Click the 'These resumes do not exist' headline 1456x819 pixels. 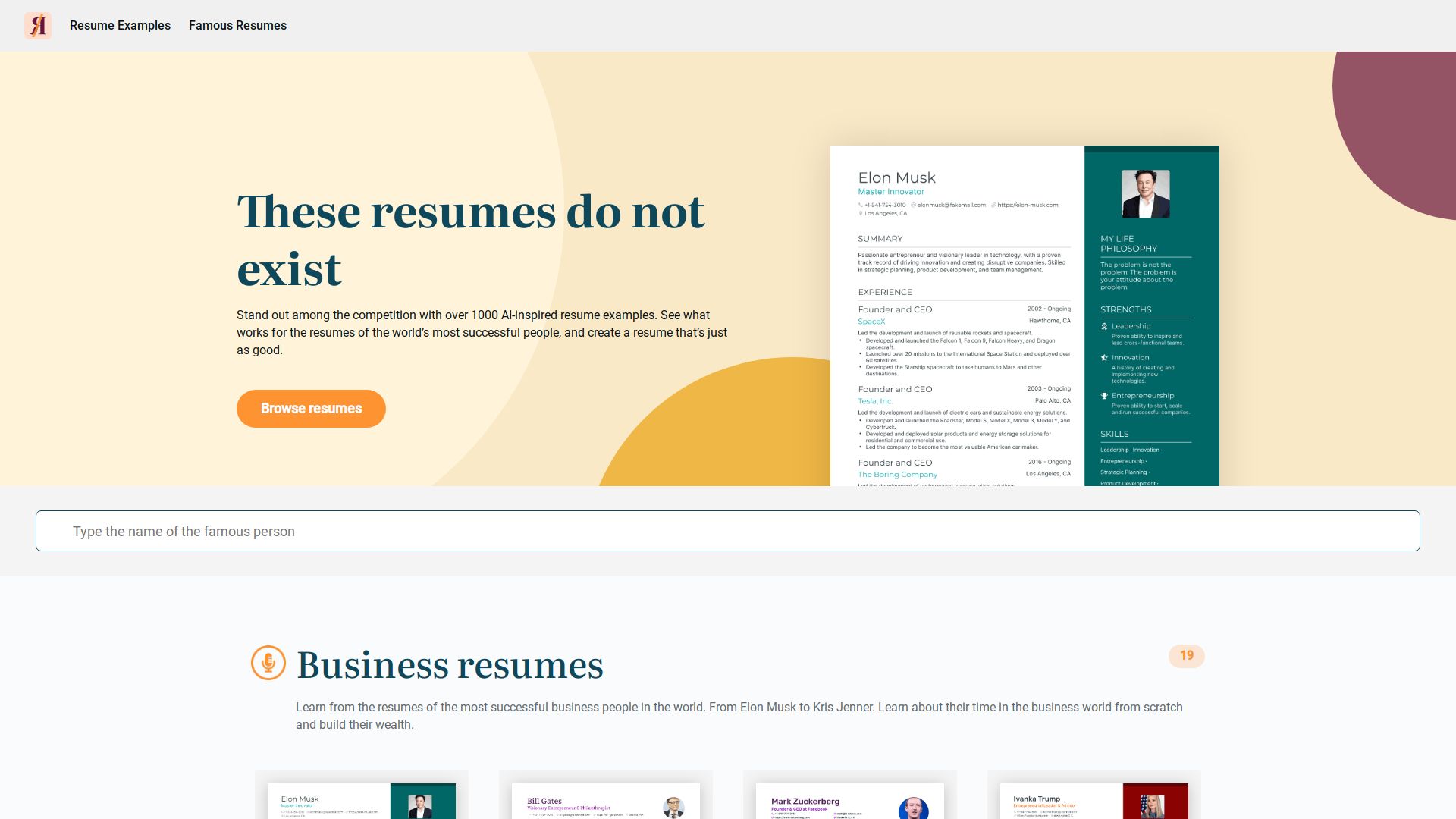pos(471,240)
